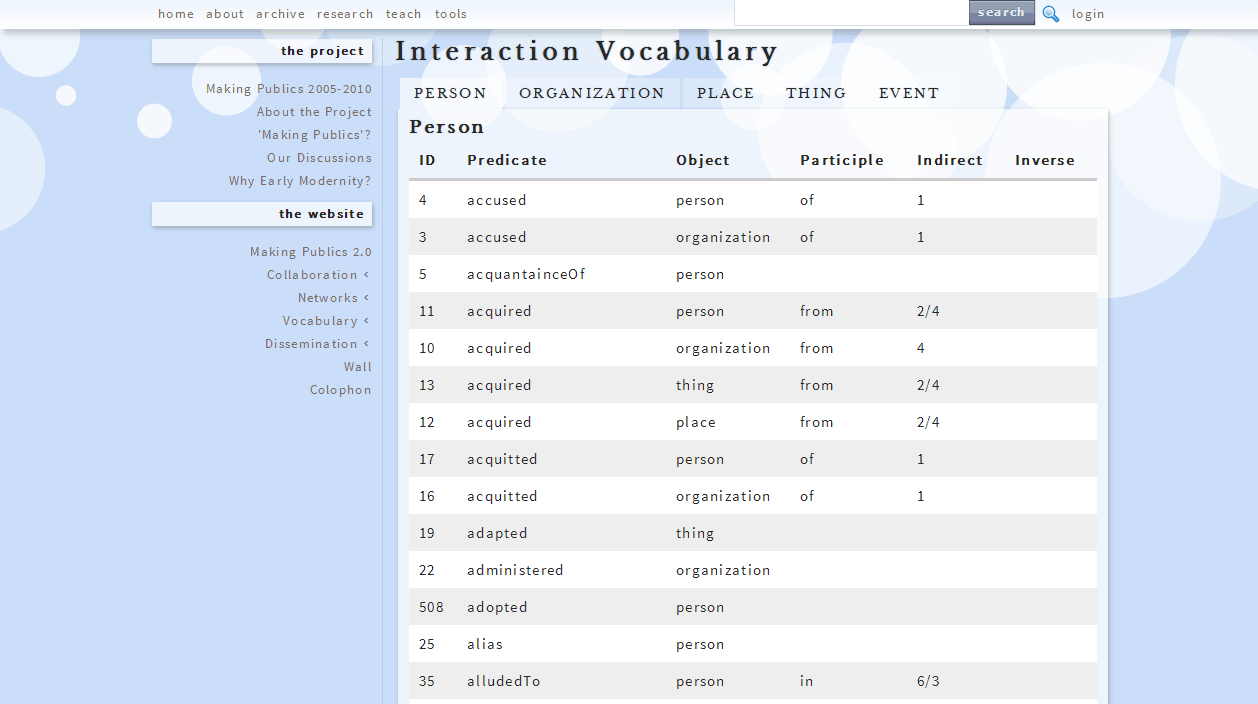Click ID 22 in the table
This screenshot has height=704, width=1258.
[x=427, y=570]
